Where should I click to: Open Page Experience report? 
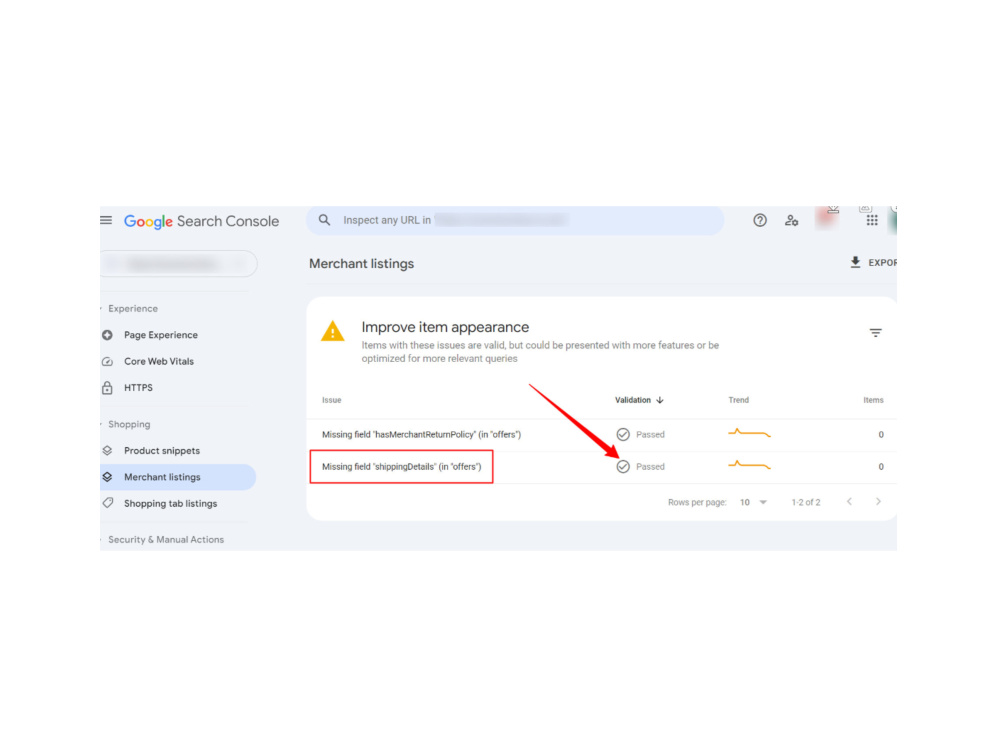pos(161,335)
